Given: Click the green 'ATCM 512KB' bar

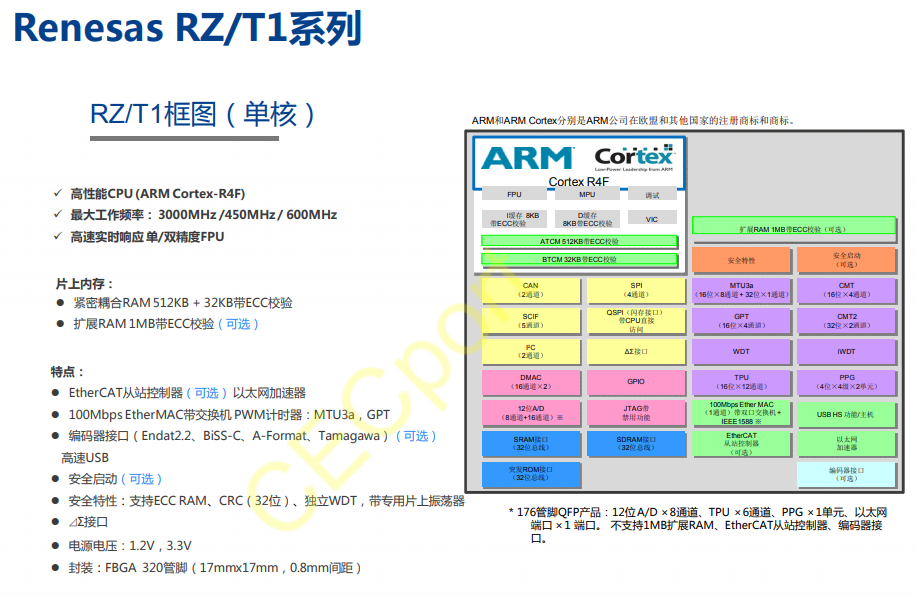Looking at the screenshot, I should point(579,241).
